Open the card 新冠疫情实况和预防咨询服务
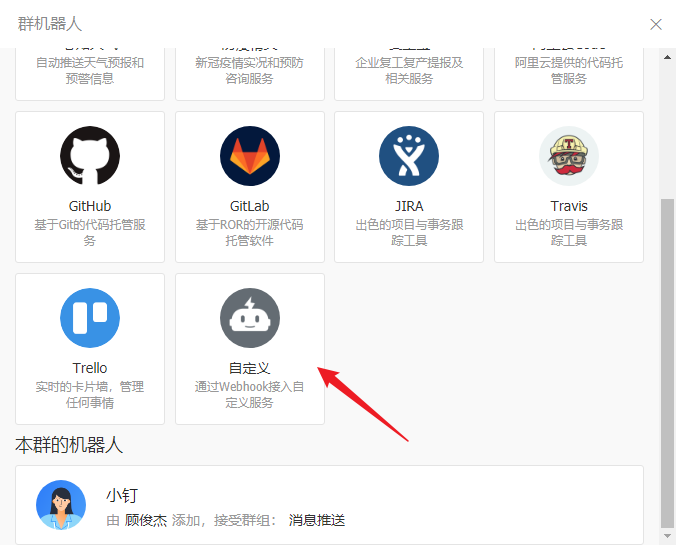Screen dimensions: 676x545 (x=250, y=74)
